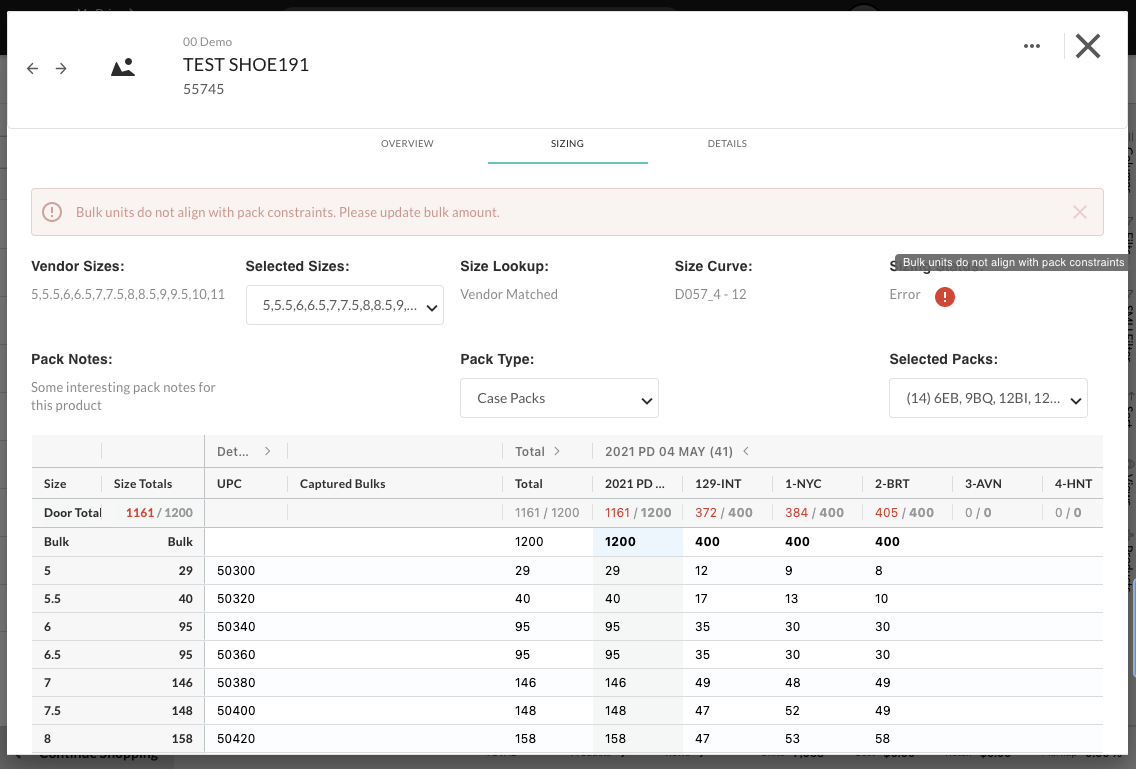Screen dimensions: 1136x769
Task: Click the 1200 bulk cell for 2021 PD
Action: 637,542
